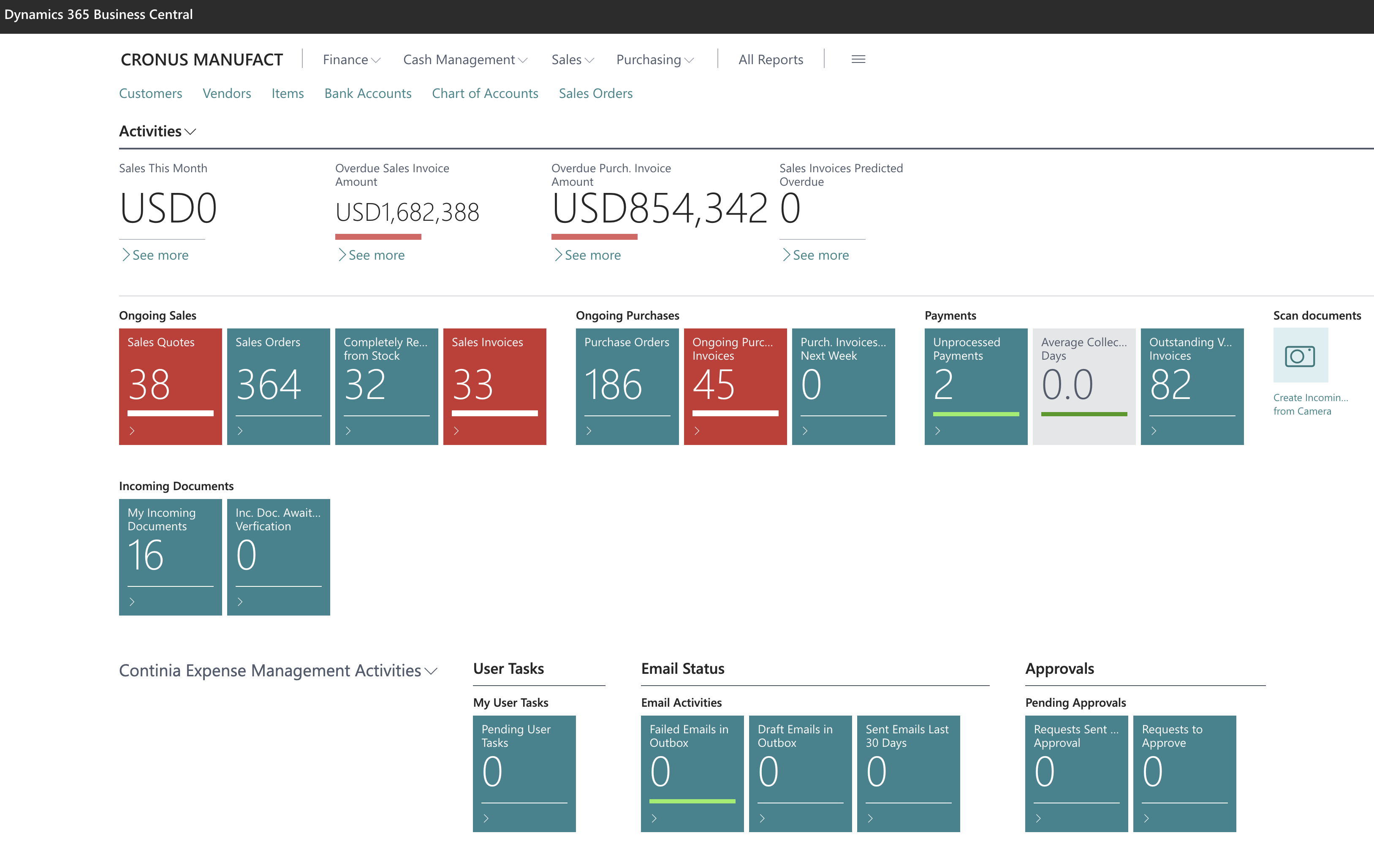The height and width of the screenshot is (868, 1374).
Task: Click the arrow on the Requests to Approve tile
Action: coord(1146,818)
